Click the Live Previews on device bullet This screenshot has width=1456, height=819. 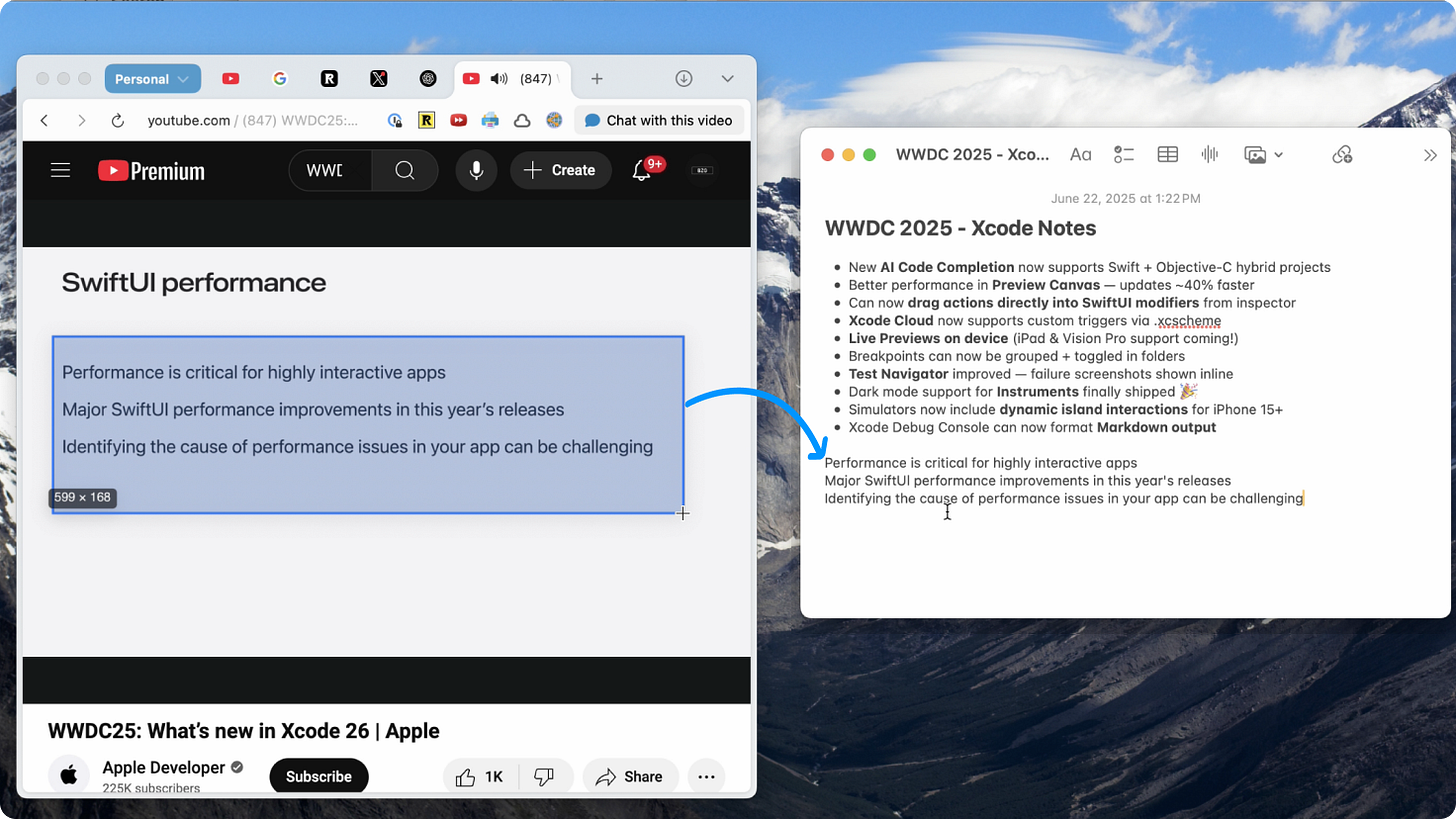pyautogui.click(x=1043, y=338)
